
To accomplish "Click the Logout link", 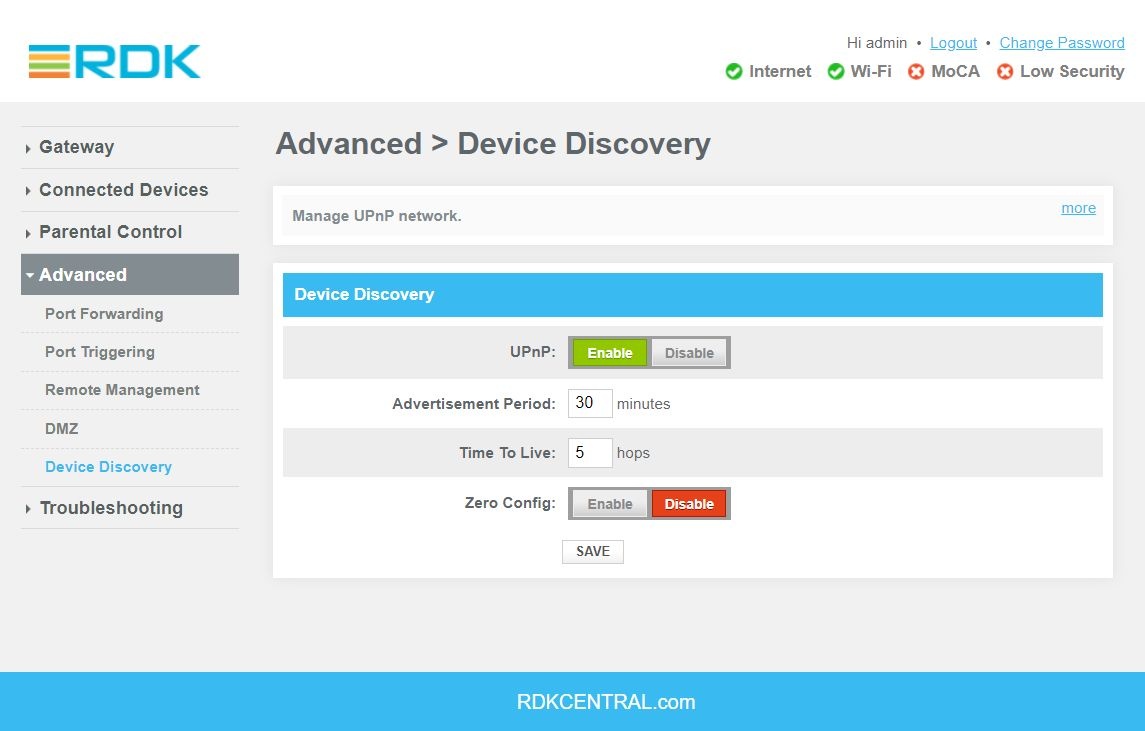I will click(953, 43).
